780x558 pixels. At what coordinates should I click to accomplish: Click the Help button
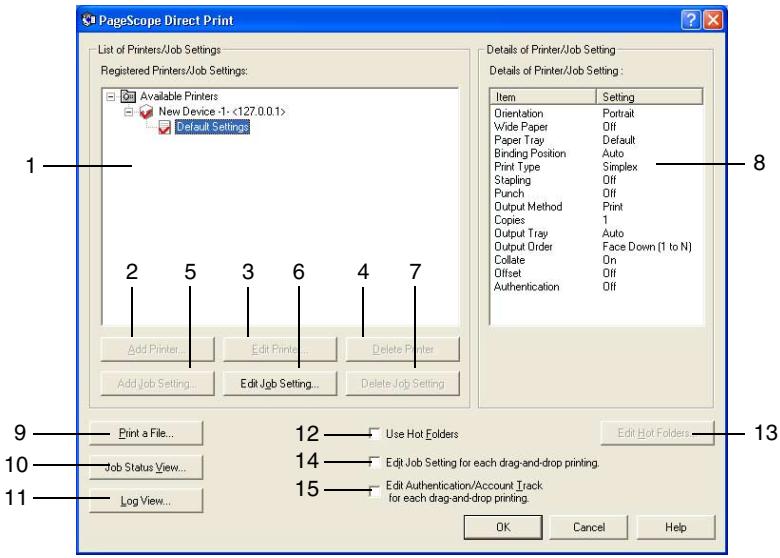[x=676, y=527]
